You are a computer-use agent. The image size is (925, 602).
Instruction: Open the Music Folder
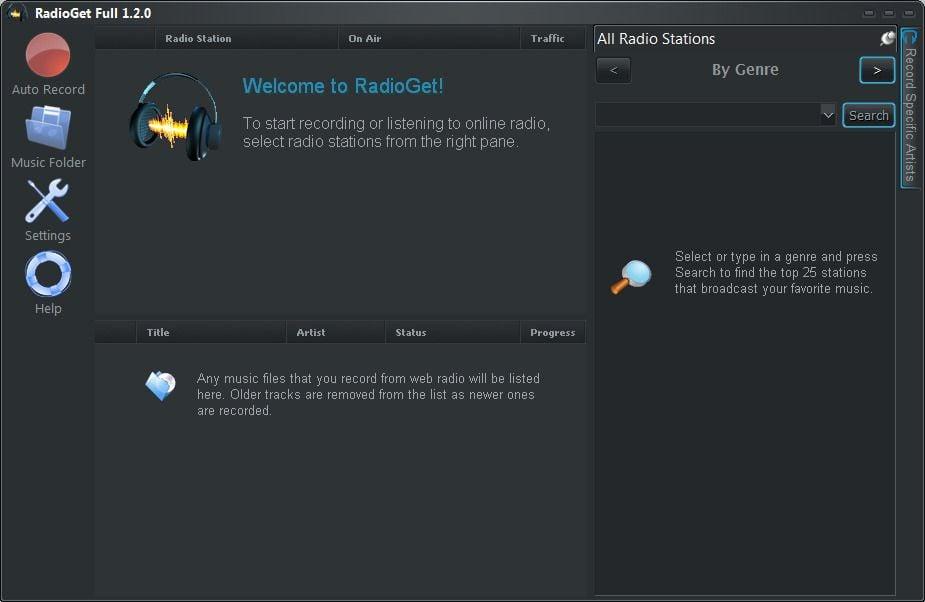pyautogui.click(x=48, y=128)
